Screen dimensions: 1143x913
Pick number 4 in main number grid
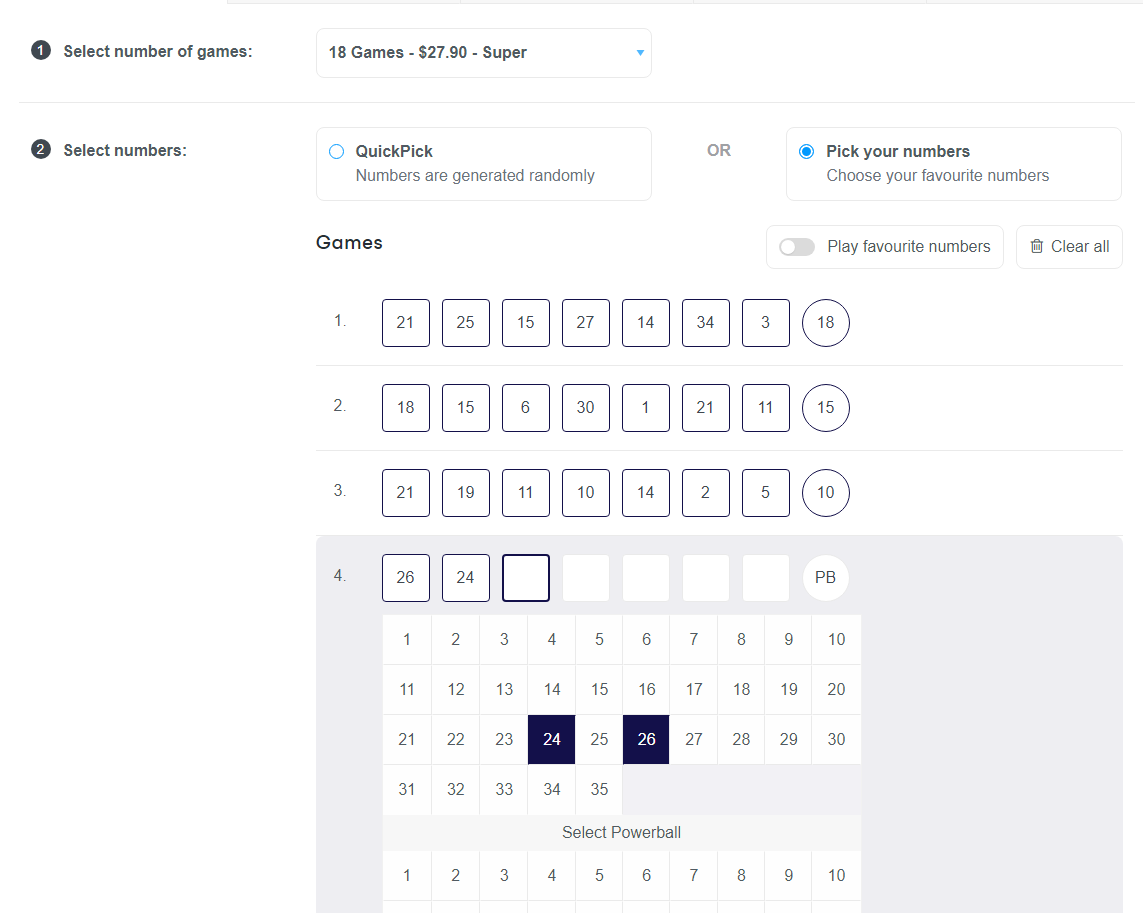[x=552, y=640]
